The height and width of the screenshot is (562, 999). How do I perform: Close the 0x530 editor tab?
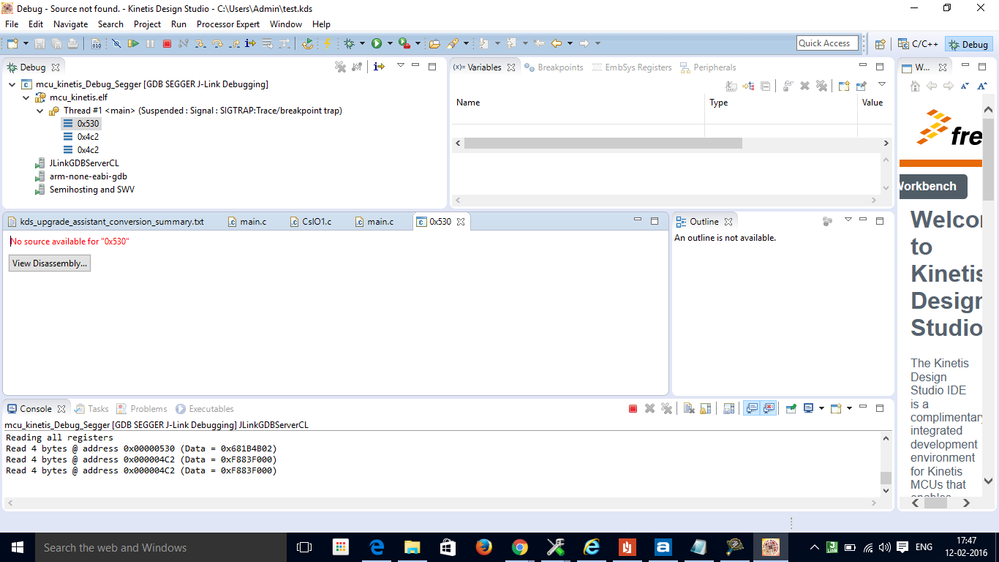461,222
